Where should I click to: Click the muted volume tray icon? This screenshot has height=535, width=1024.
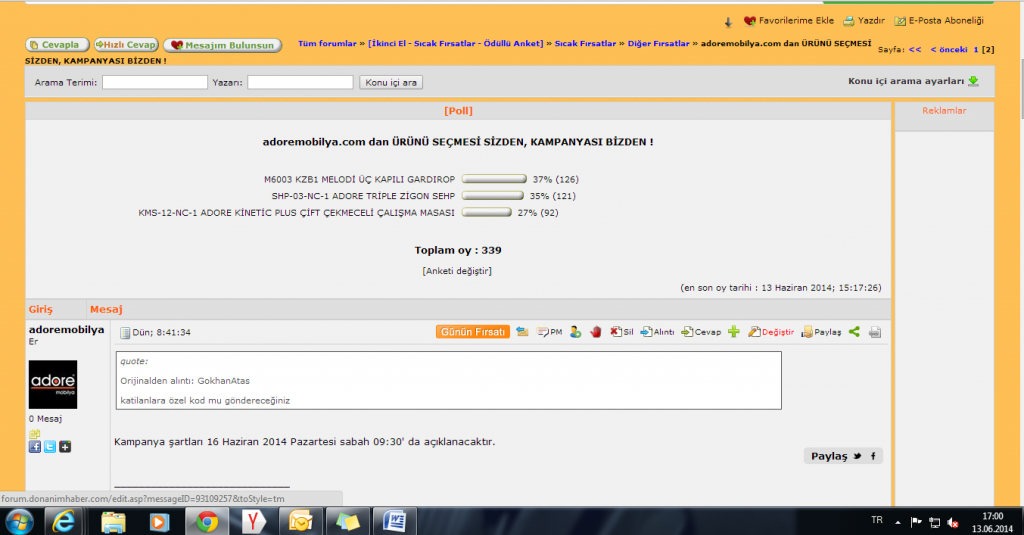953,523
